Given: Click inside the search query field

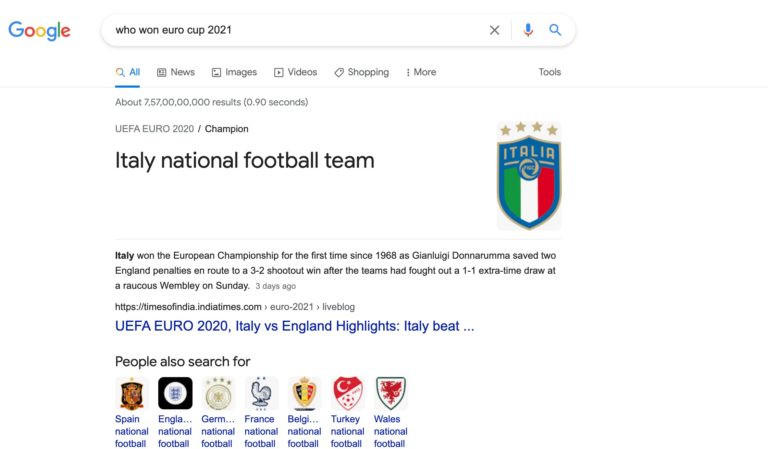Looking at the screenshot, I should pos(294,30).
